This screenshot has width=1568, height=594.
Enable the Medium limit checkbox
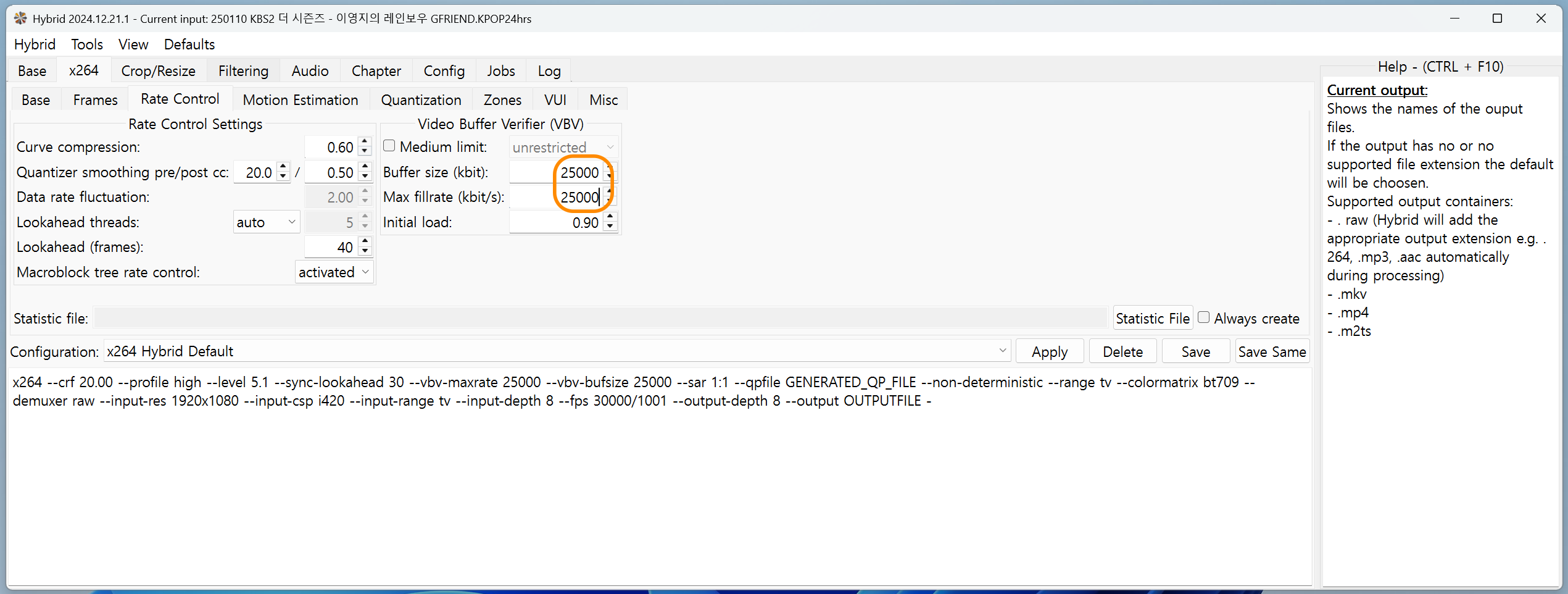pos(389,146)
